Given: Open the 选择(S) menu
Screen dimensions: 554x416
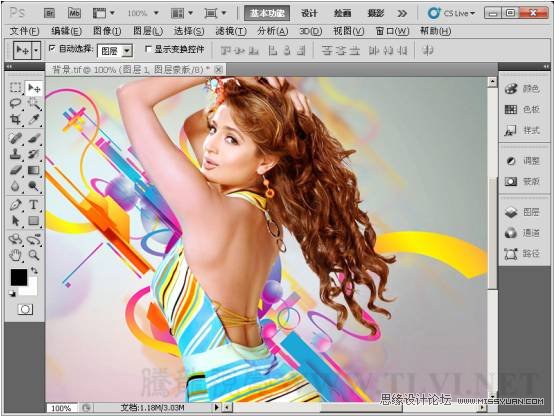Looking at the screenshot, I should point(189,31).
